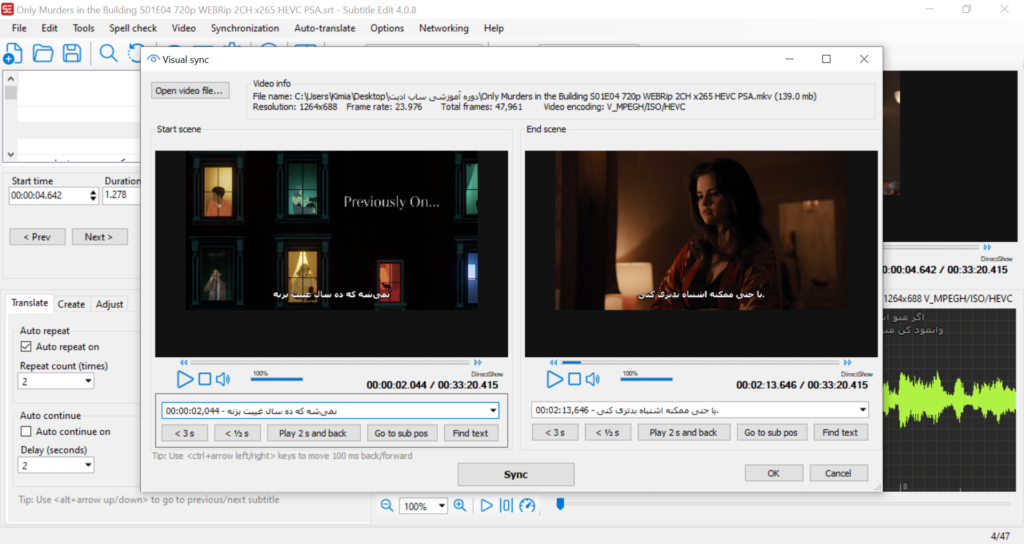1024x544 pixels.
Task: Click the Open file folder icon
Action: 43,54
